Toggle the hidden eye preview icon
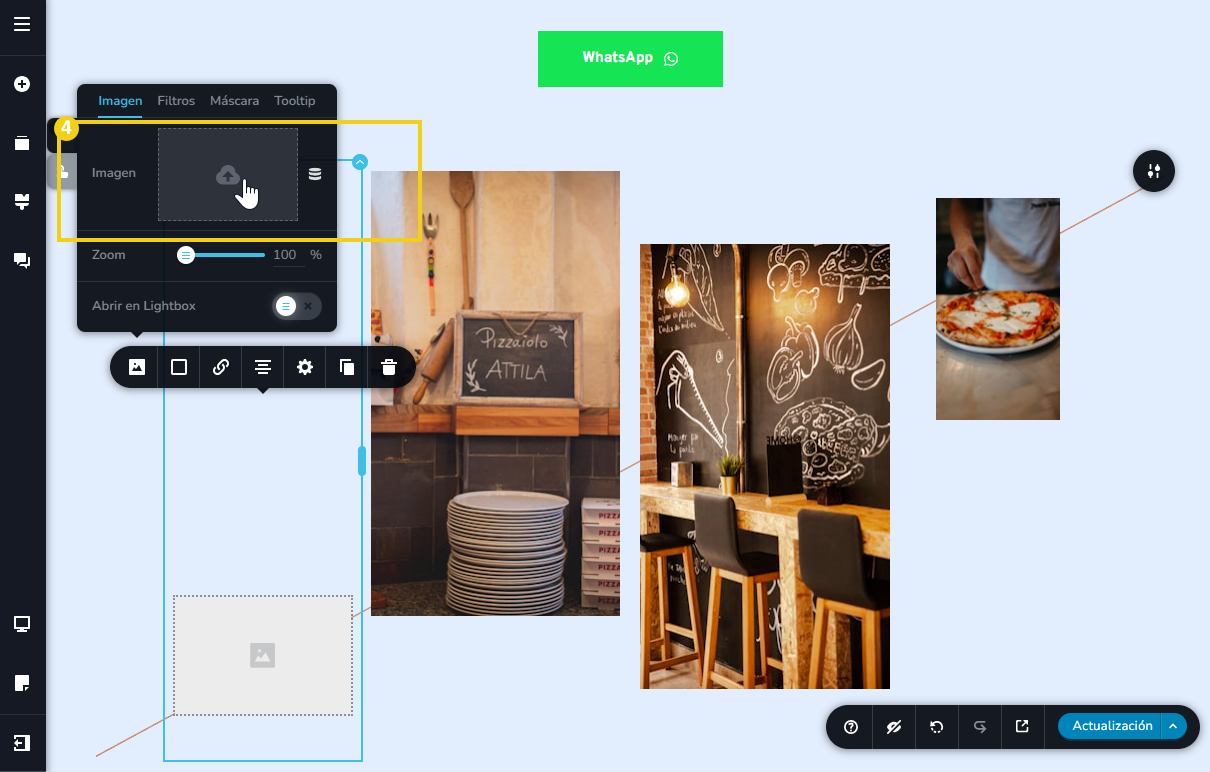The width and height of the screenshot is (1210, 772). coord(894,727)
